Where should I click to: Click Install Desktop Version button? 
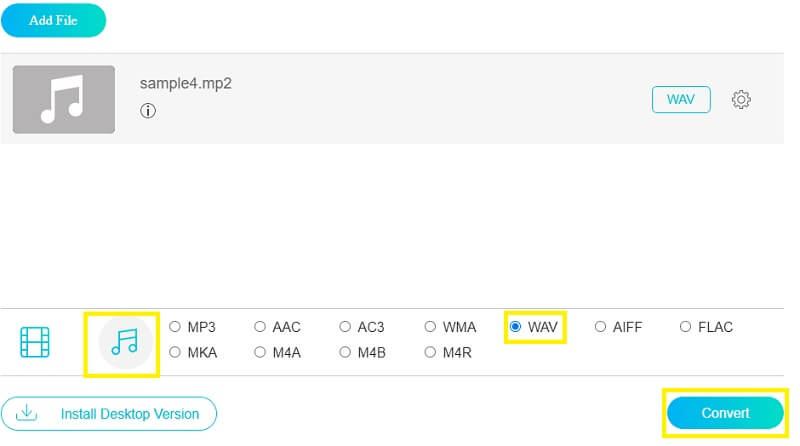tap(109, 413)
